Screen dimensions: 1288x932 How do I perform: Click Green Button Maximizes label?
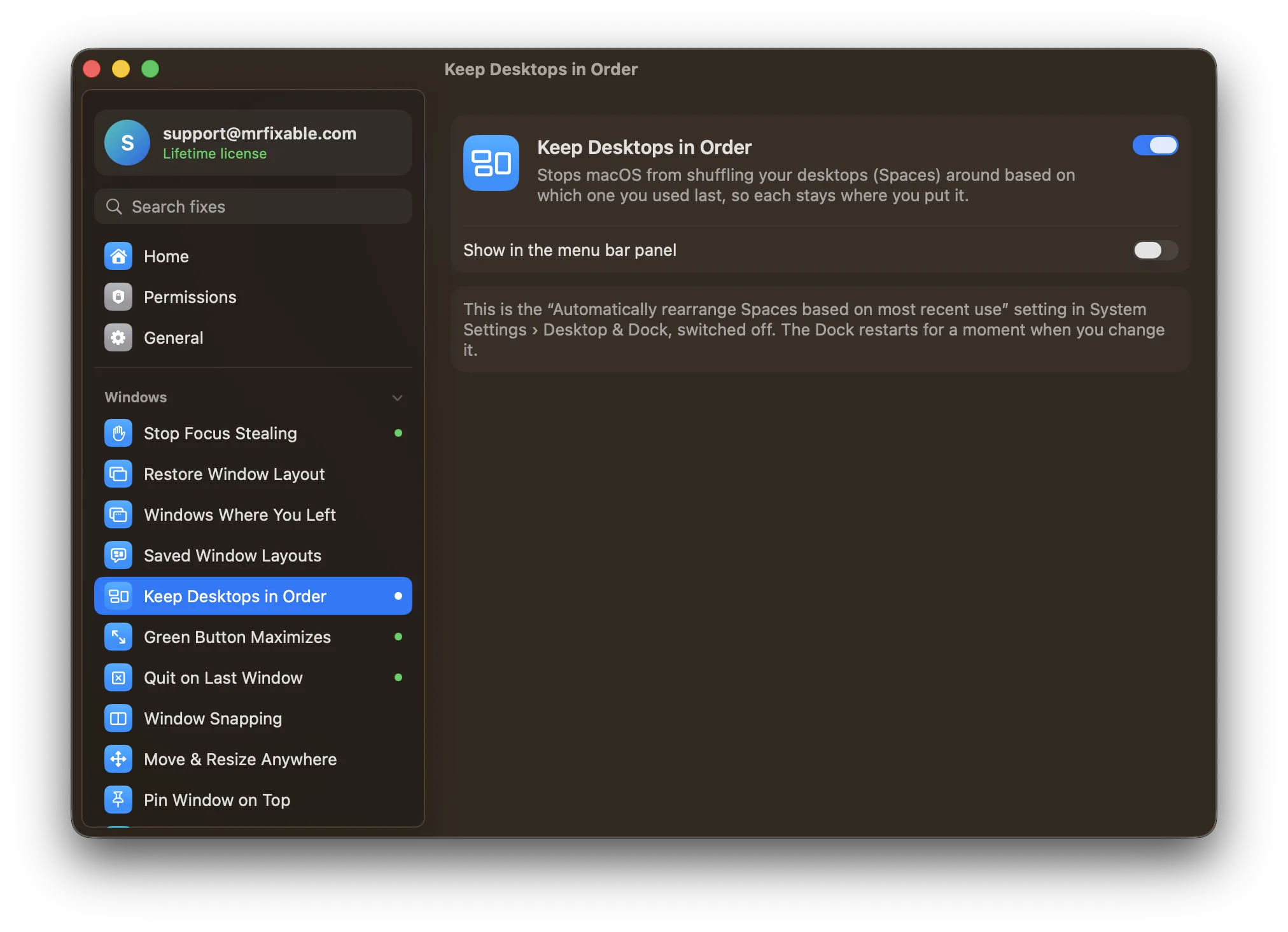point(237,637)
